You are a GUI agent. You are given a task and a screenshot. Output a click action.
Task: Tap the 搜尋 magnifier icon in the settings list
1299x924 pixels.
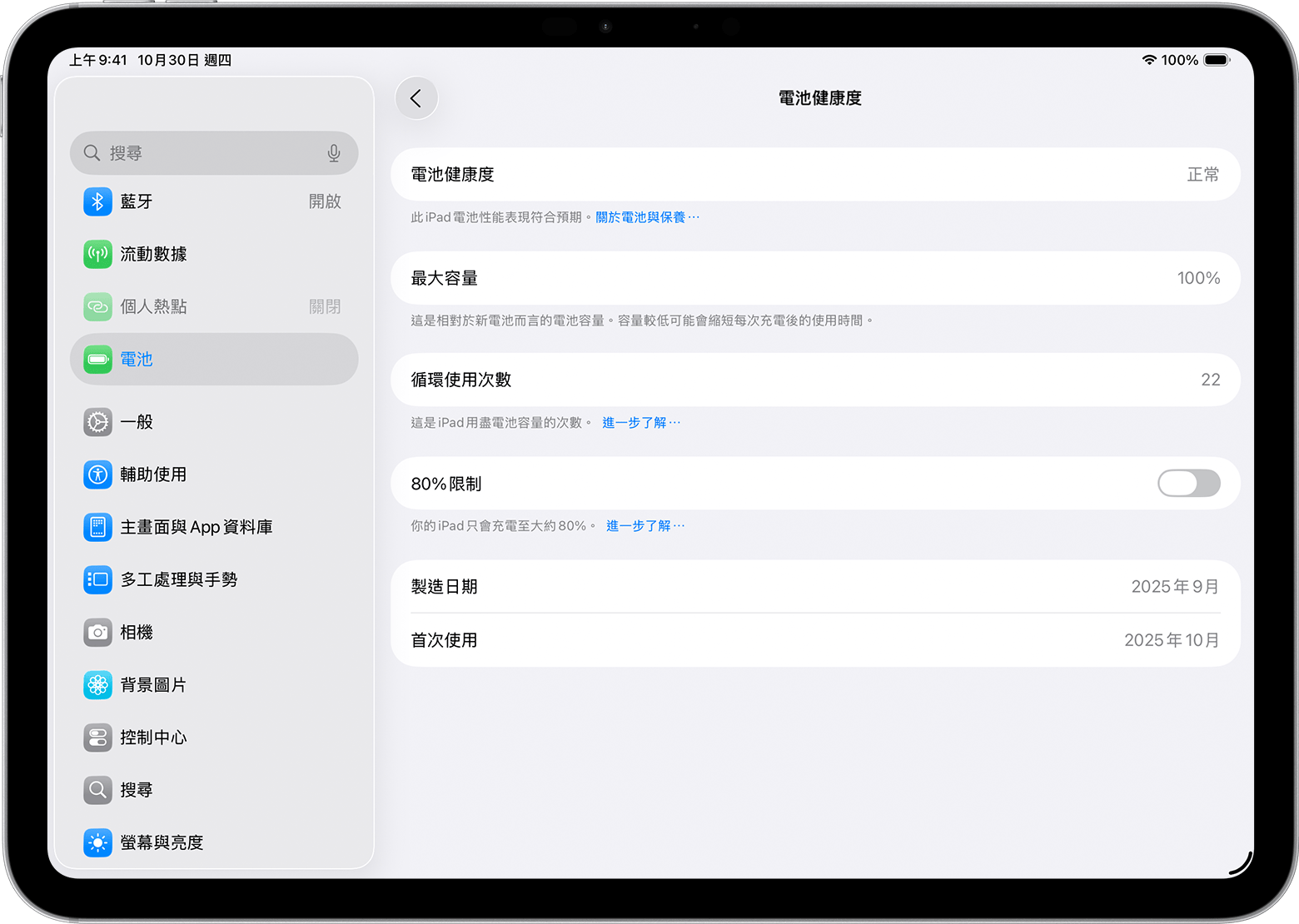pyautogui.click(x=97, y=790)
